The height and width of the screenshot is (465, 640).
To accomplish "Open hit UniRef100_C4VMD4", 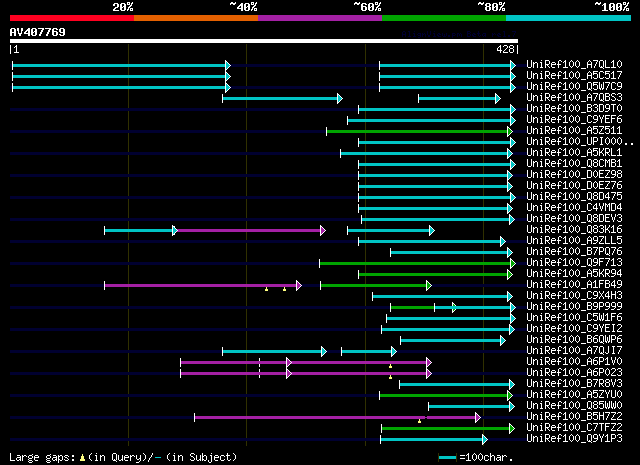I will (x=574, y=207).
